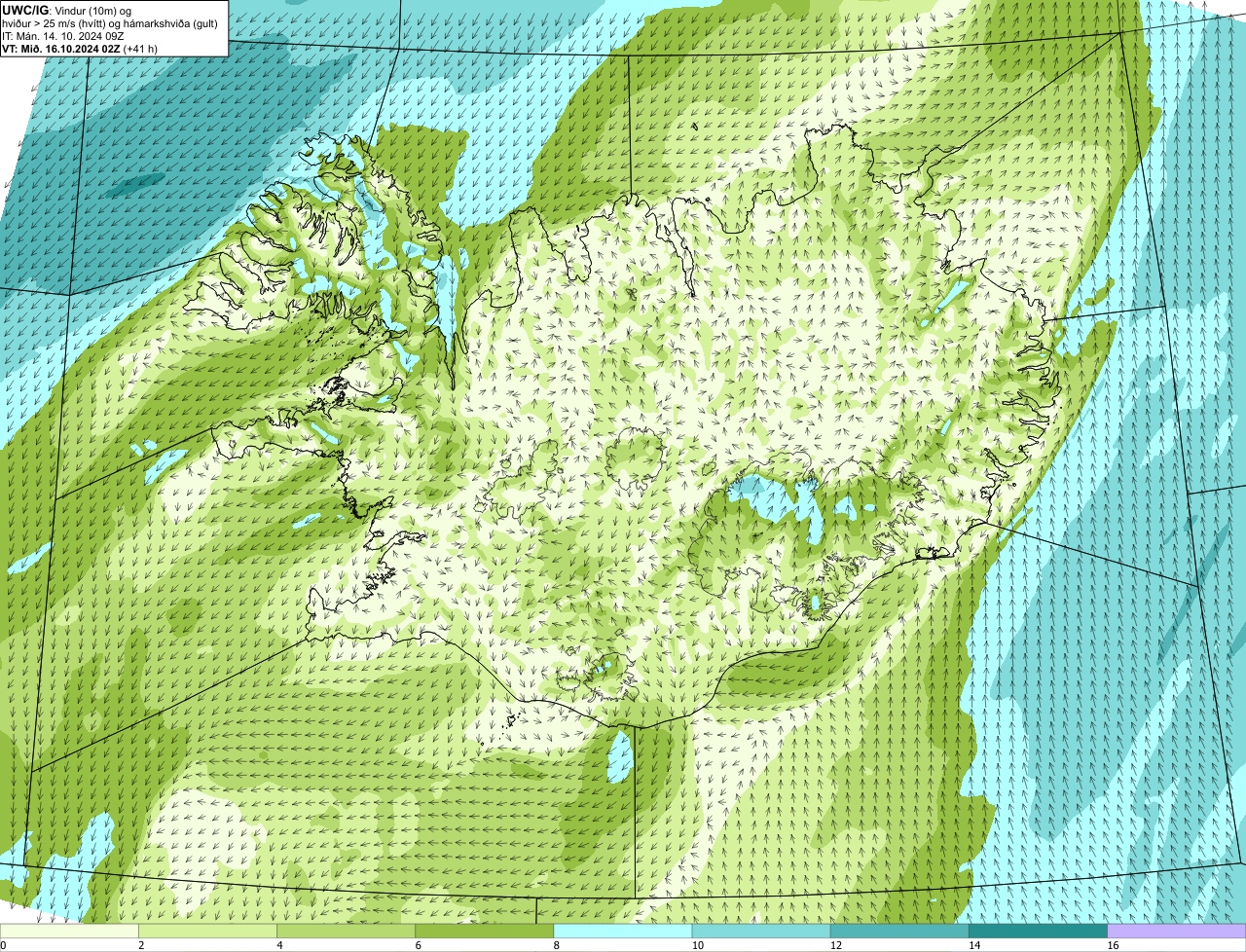Click the pale cyan 8–10 m/s legend swatch
This screenshot has width=1246, height=952.
tap(623, 931)
